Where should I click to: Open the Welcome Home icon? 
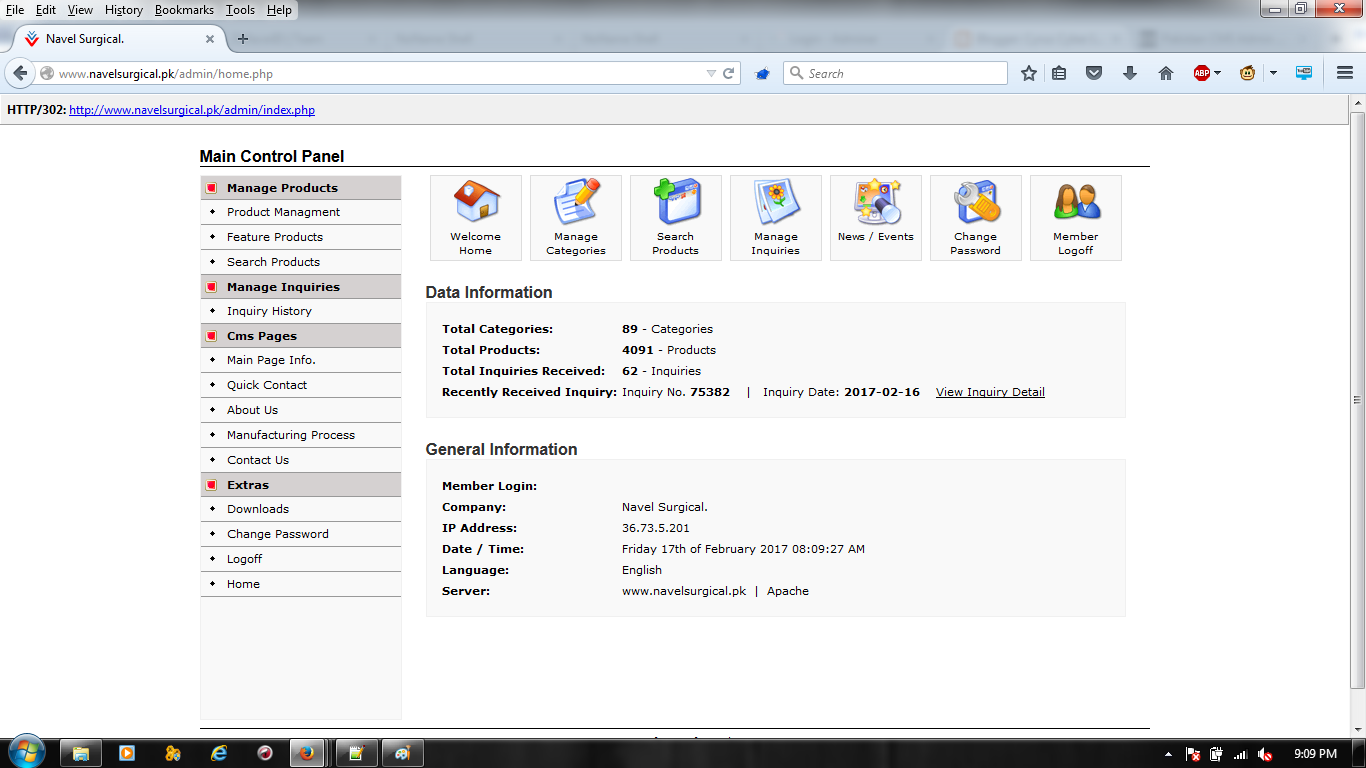pos(475,217)
